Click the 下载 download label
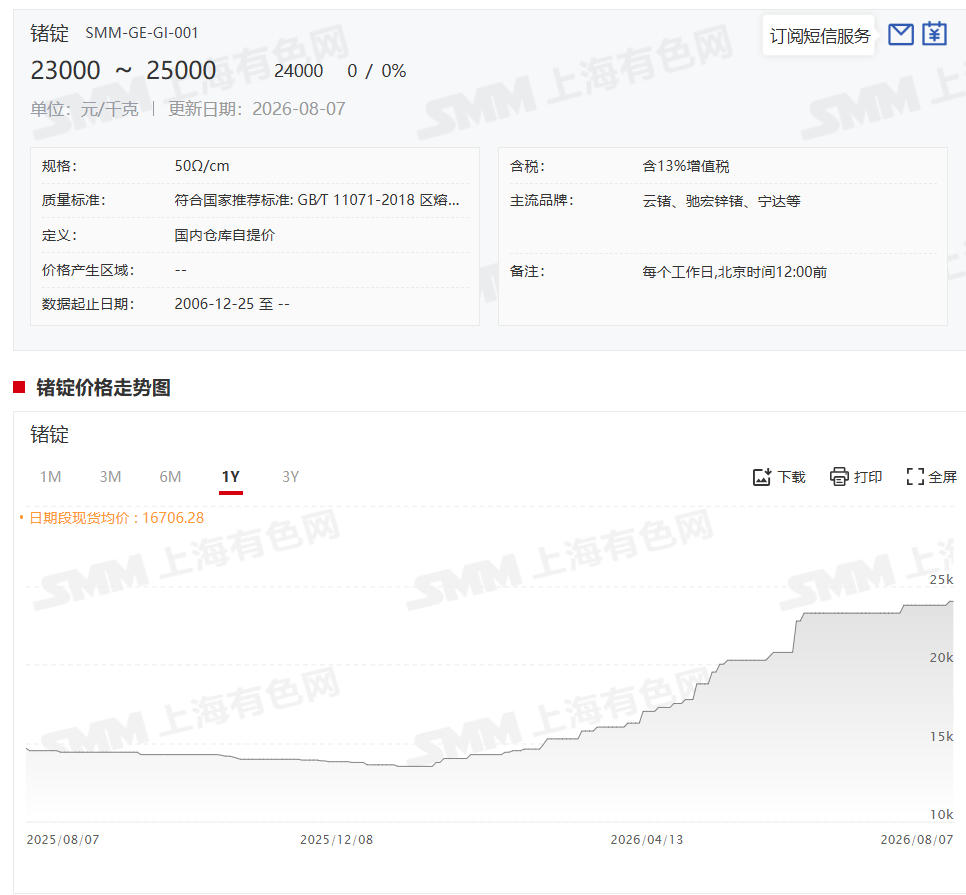The width and height of the screenshot is (966, 895). pos(792,477)
